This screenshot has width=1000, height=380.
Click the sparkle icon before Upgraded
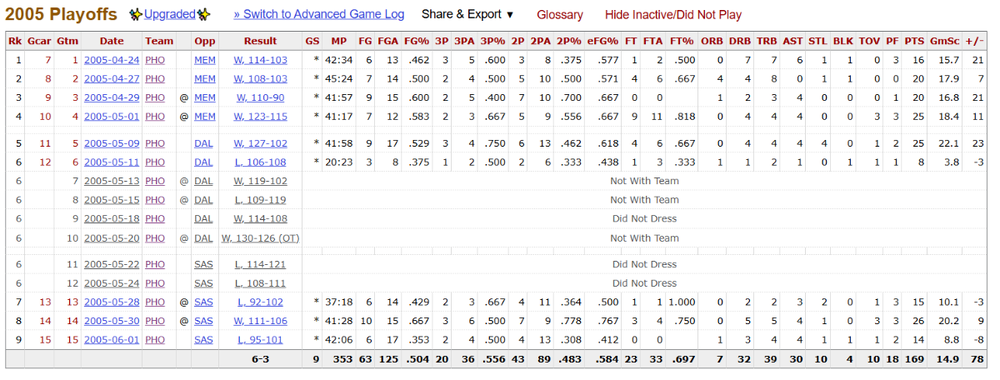pos(136,14)
